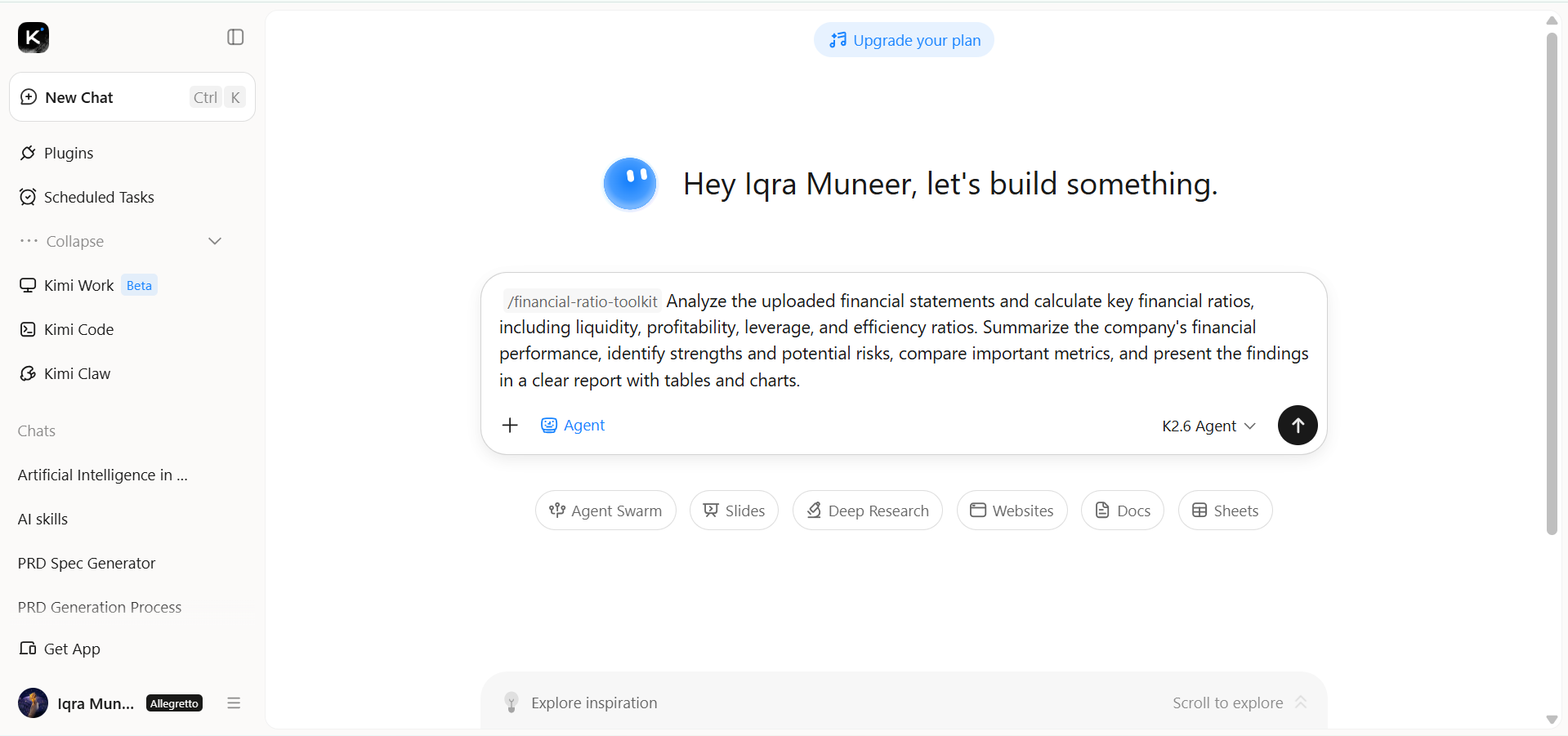Click the blue Kimi mascot avatar
1568x736 pixels.
[x=630, y=184]
